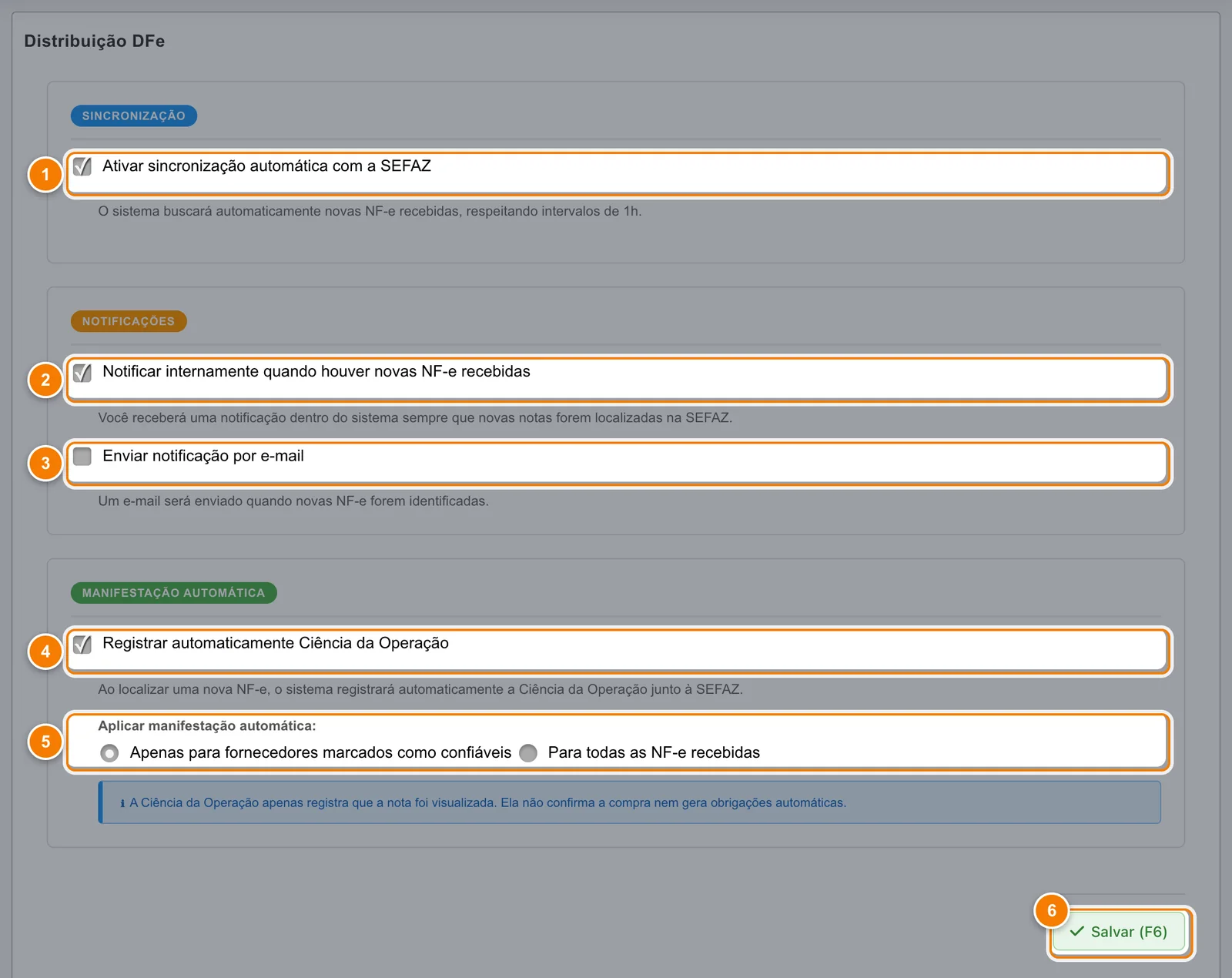Image resolution: width=1232 pixels, height=978 pixels.
Task: Choose 'Para todas as NF-e recebidas' option
Action: 528,753
